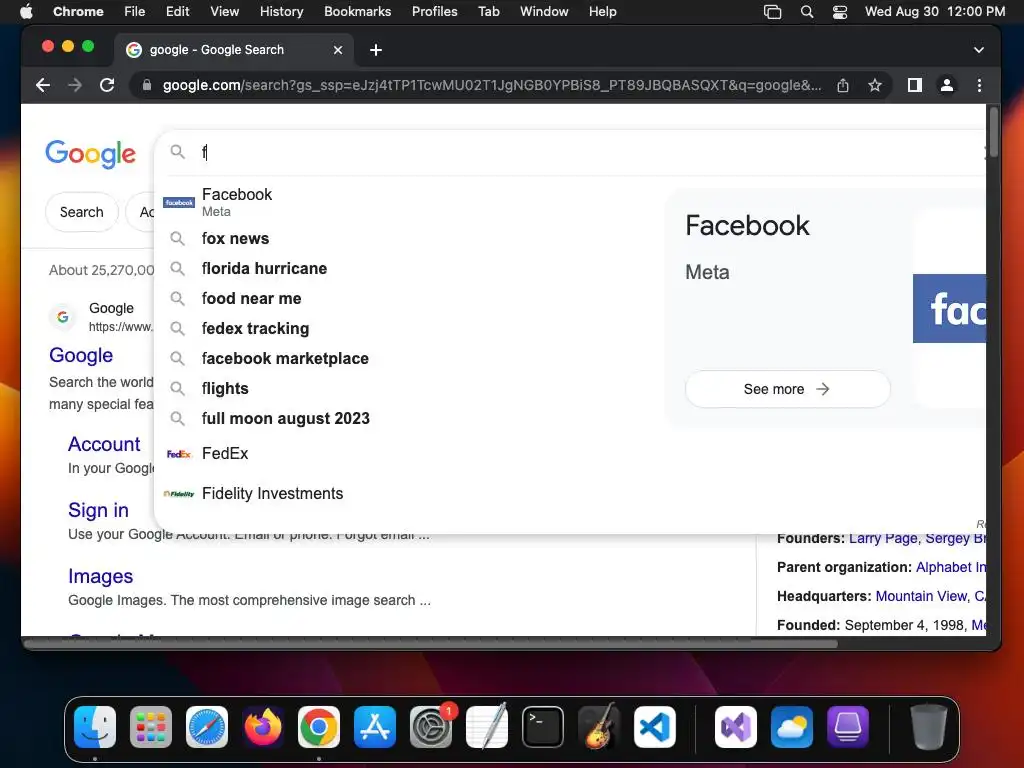This screenshot has width=1024, height=768.
Task: Open Spotlight search in menu bar
Action: coord(807,12)
